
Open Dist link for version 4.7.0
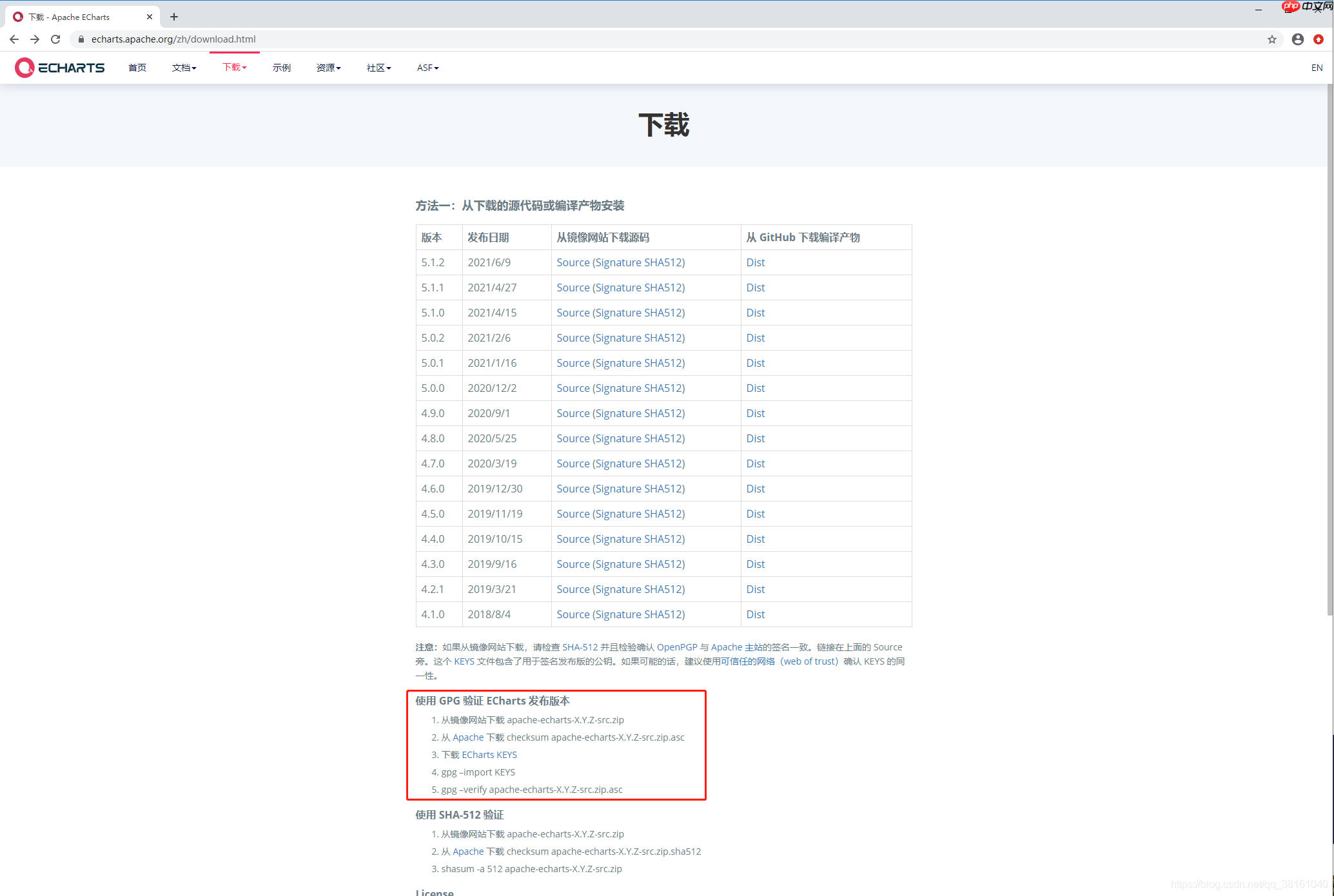click(756, 463)
